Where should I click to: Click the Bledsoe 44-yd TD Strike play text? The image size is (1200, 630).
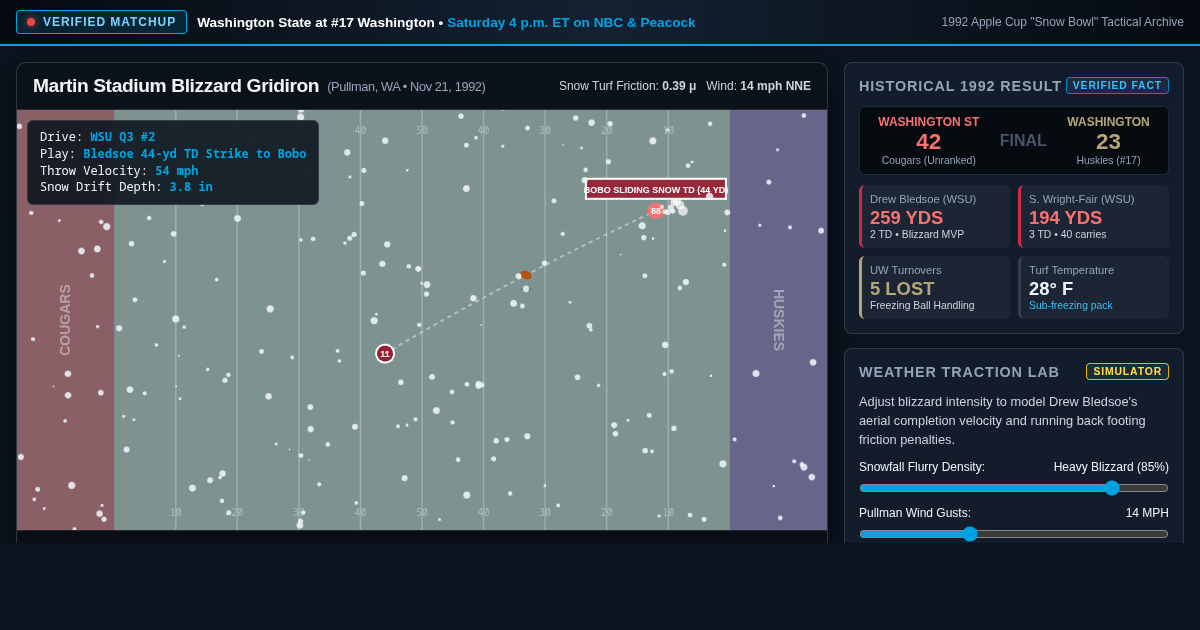coord(195,154)
